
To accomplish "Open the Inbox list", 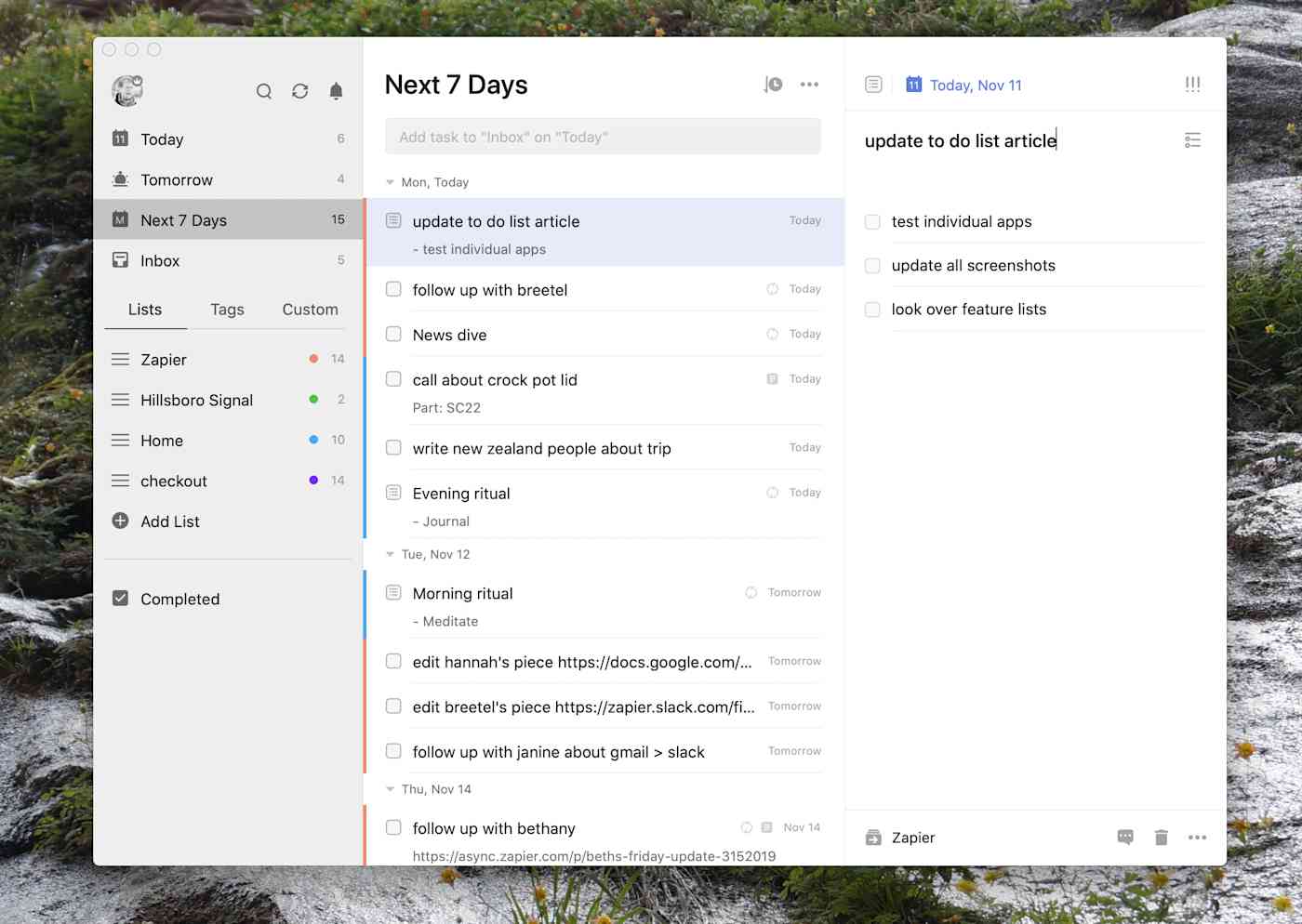I will point(228,260).
